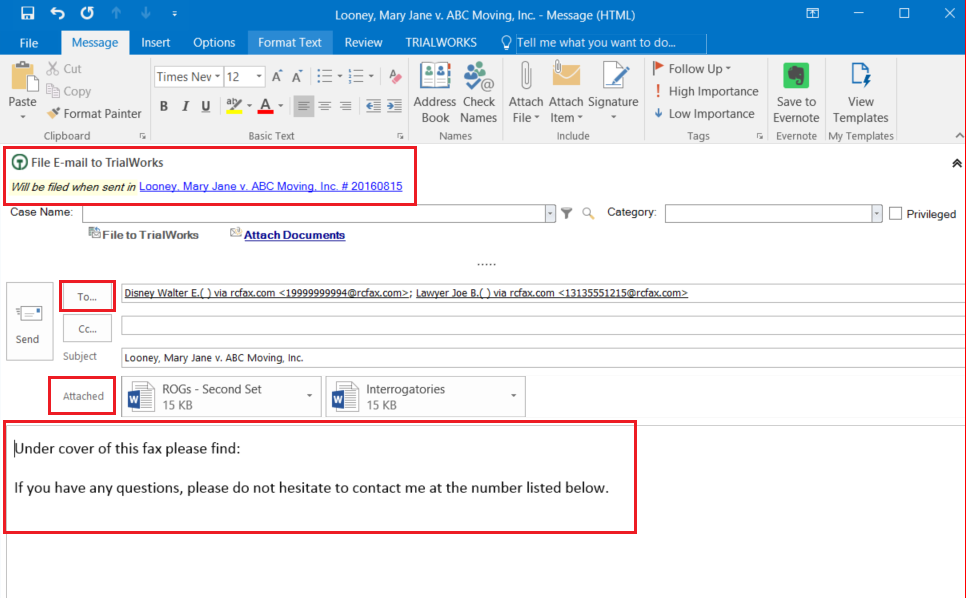Switch to the Review tab
Image resolution: width=966 pixels, height=598 pixels.
point(363,42)
